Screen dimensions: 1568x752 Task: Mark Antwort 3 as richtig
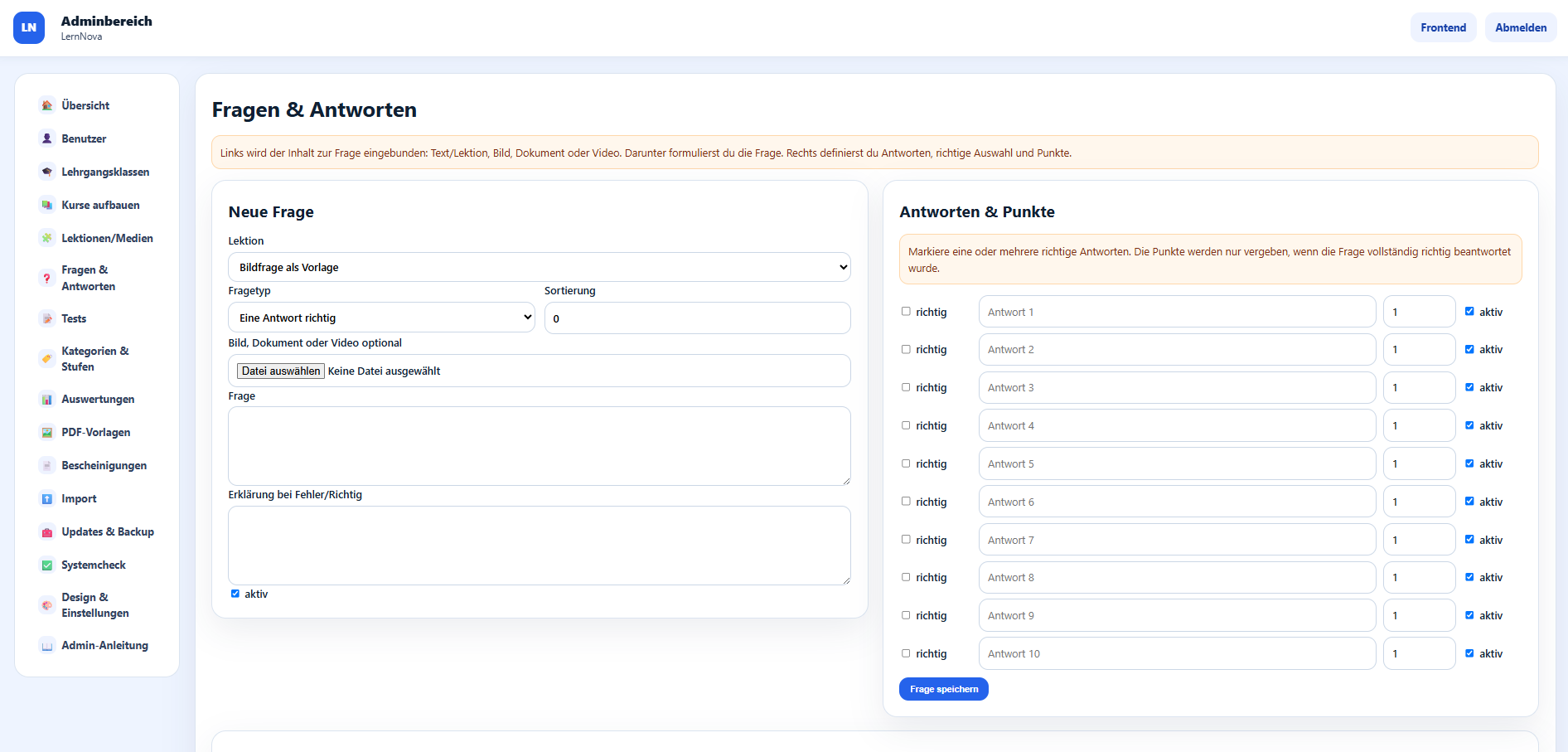[906, 387]
